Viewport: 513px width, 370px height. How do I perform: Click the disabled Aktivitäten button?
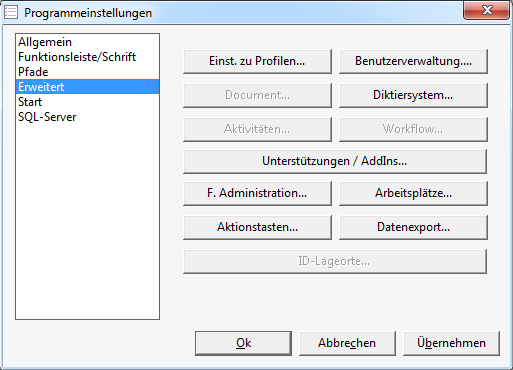point(257,129)
